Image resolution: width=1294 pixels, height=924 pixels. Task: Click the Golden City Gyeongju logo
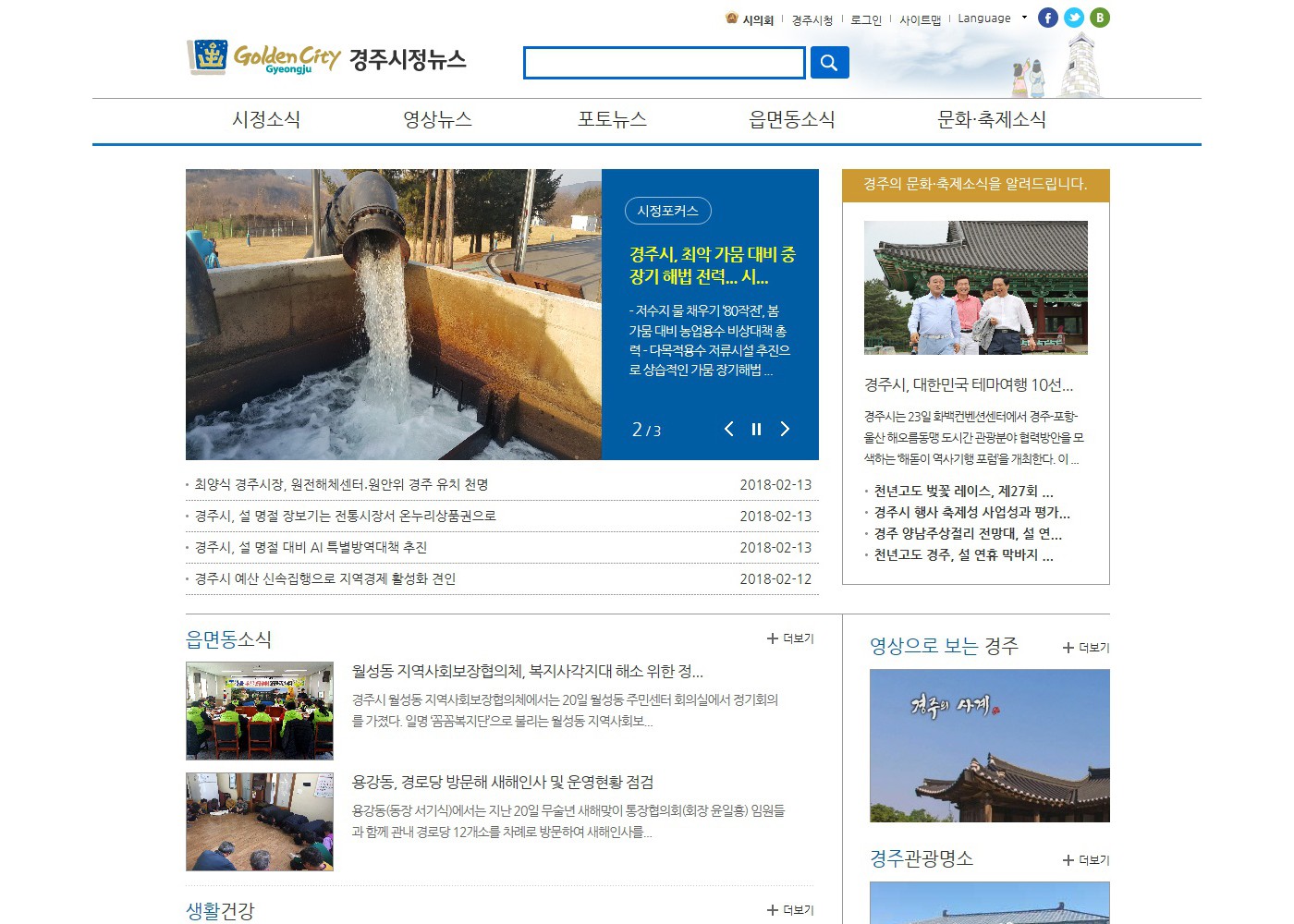(265, 58)
